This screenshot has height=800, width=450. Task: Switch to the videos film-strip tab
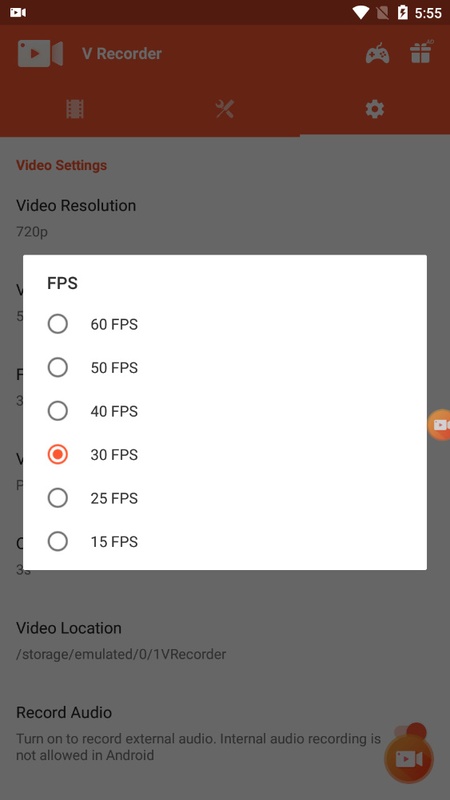tap(75, 109)
